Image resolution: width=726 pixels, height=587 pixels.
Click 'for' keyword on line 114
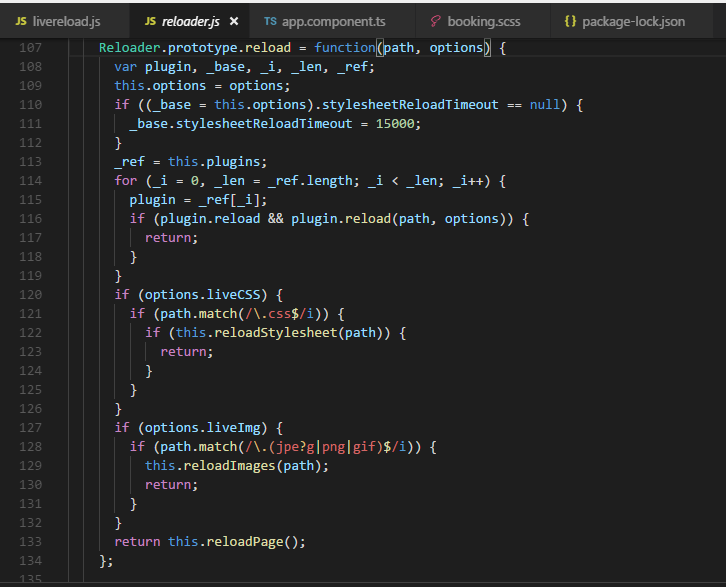tap(126, 181)
